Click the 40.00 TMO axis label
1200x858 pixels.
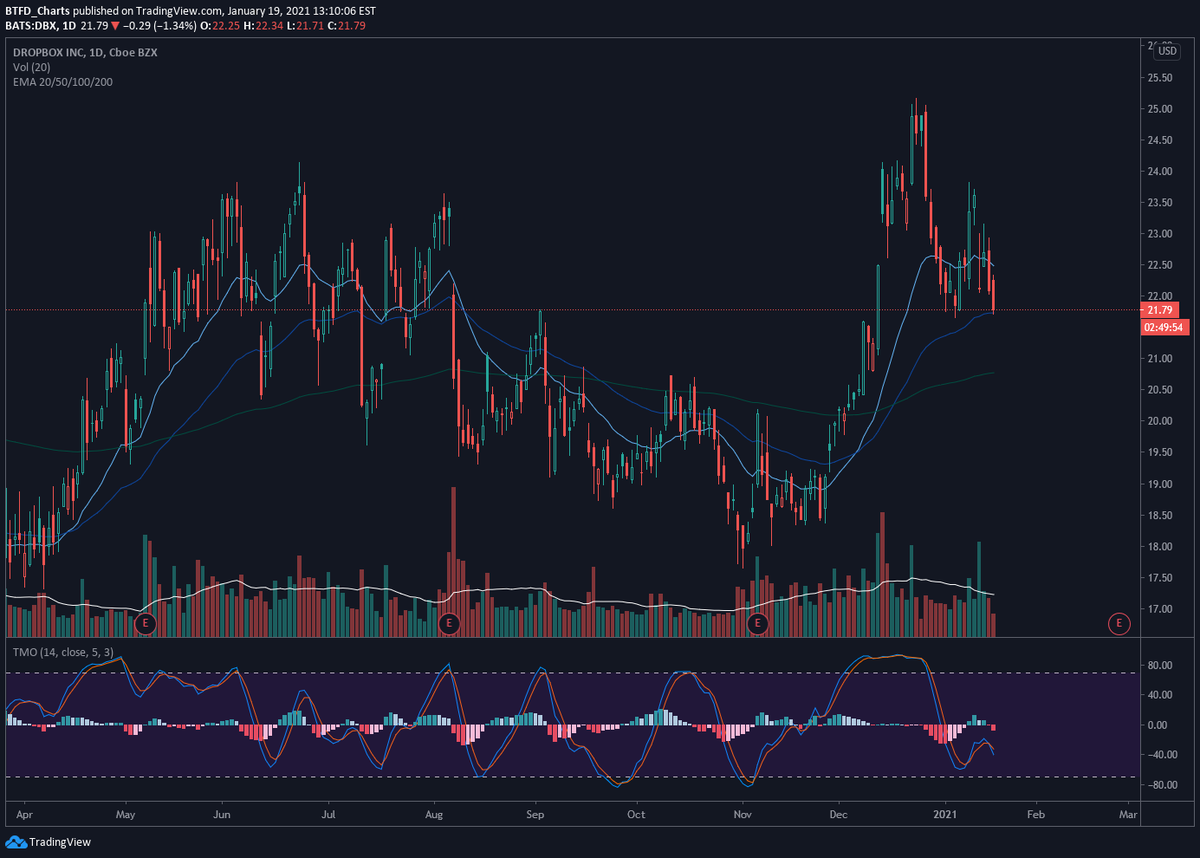pyautogui.click(x=1160, y=694)
